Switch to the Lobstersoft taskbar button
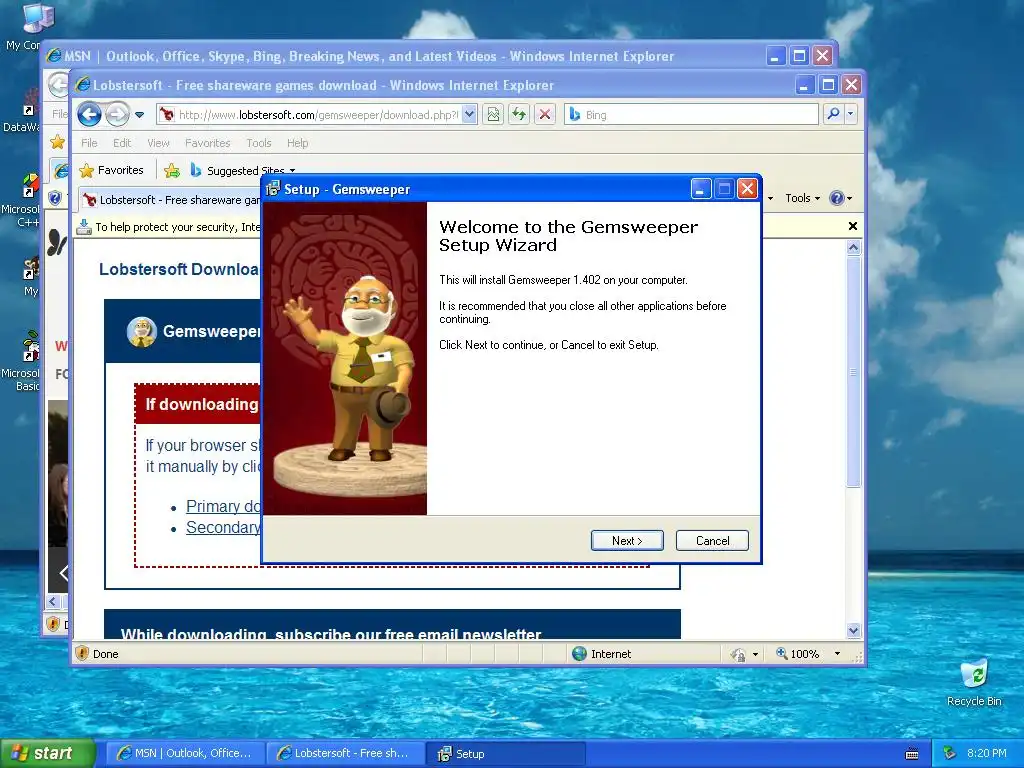The image size is (1024, 768). point(344,753)
